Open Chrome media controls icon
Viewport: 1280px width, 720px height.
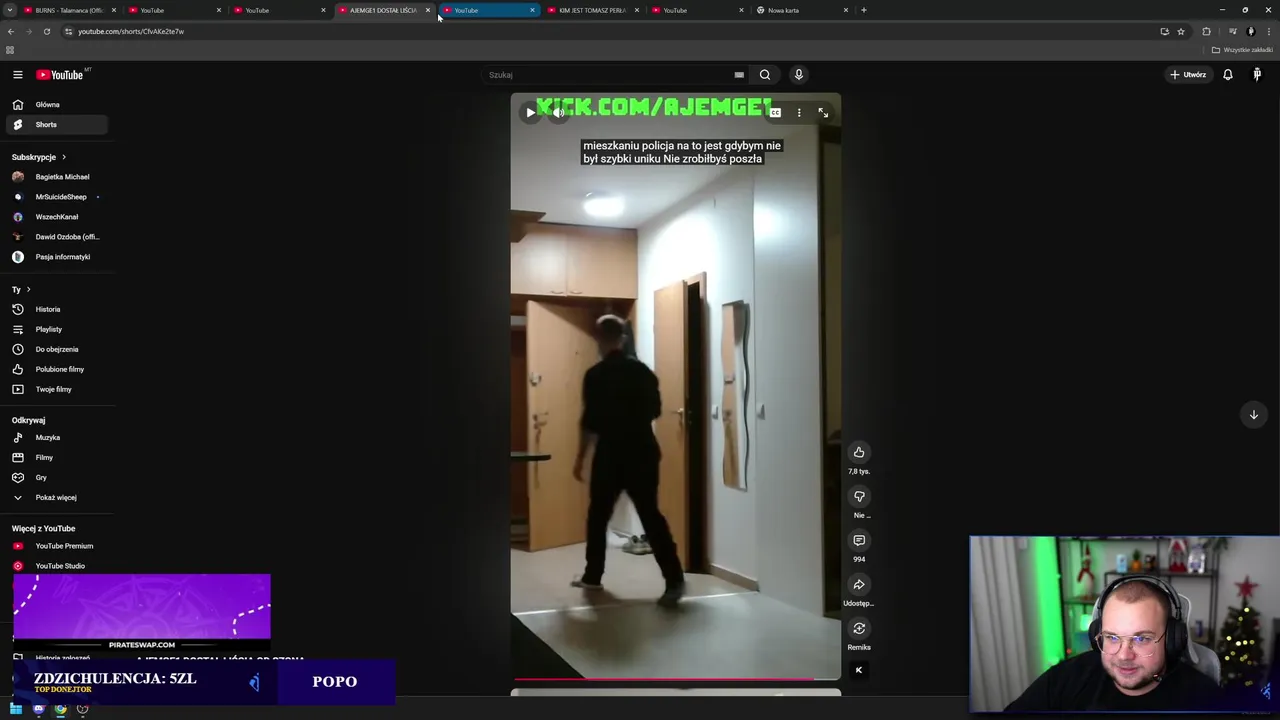pos(1233,31)
